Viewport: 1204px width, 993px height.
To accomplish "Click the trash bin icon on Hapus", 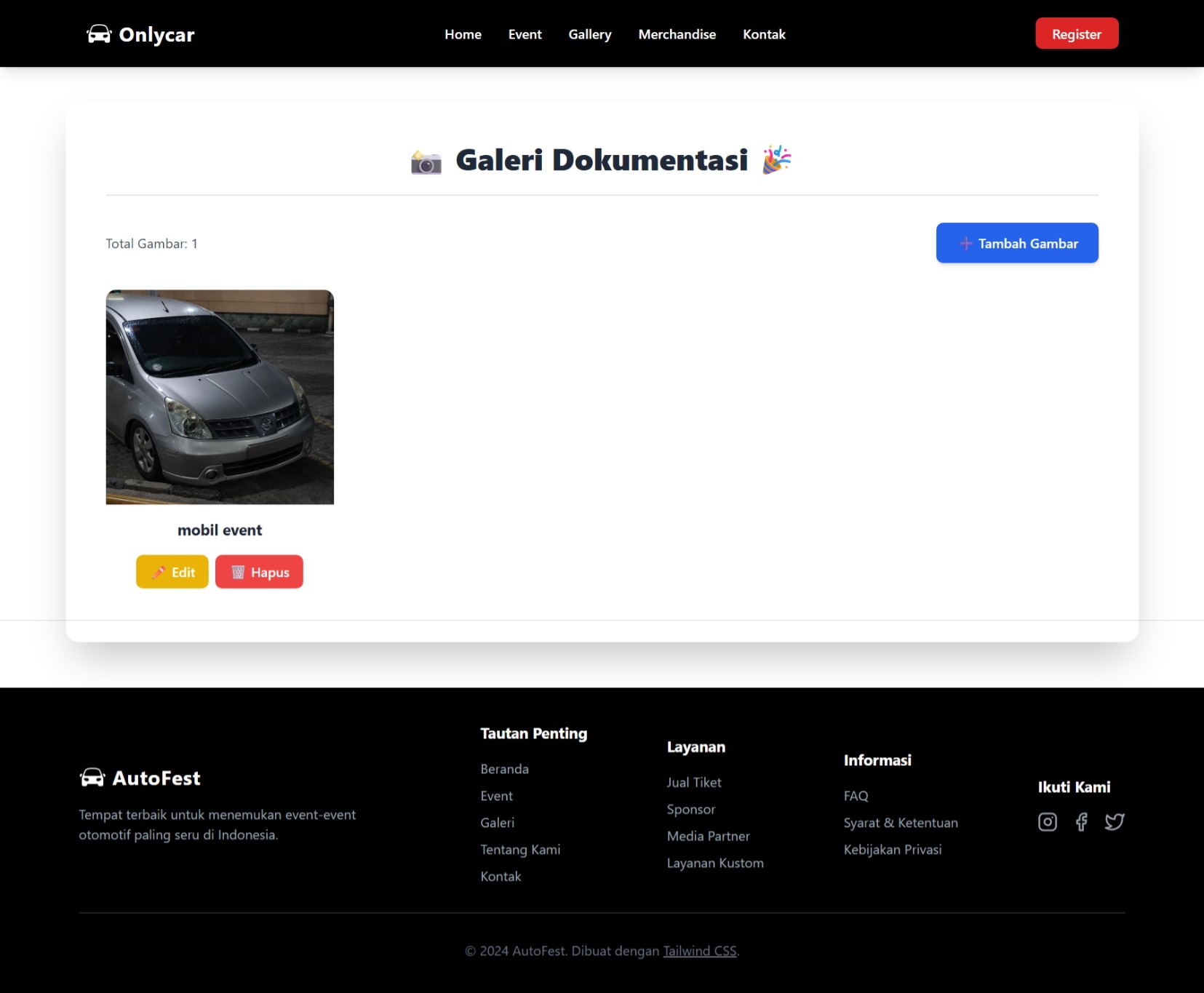I will click(x=237, y=573).
